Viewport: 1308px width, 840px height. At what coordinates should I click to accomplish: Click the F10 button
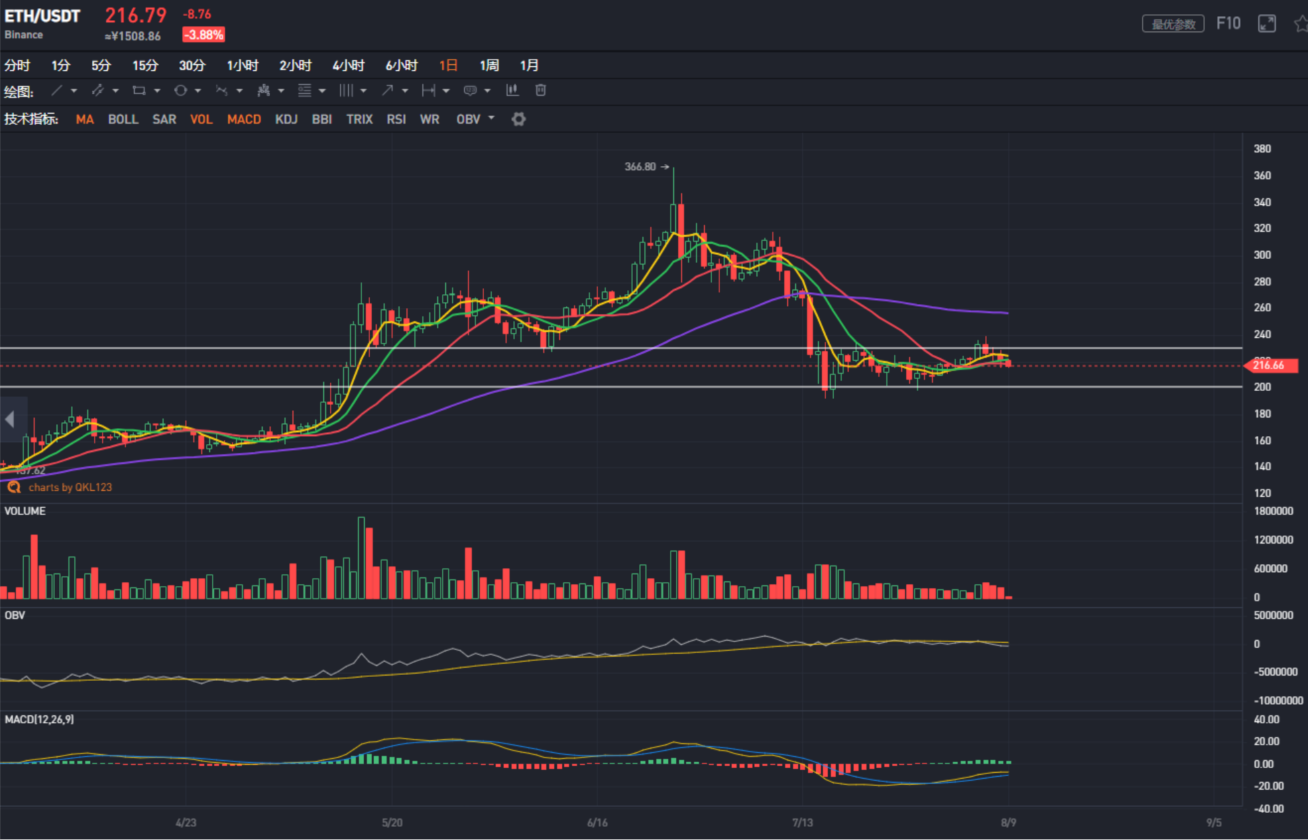(x=1228, y=23)
